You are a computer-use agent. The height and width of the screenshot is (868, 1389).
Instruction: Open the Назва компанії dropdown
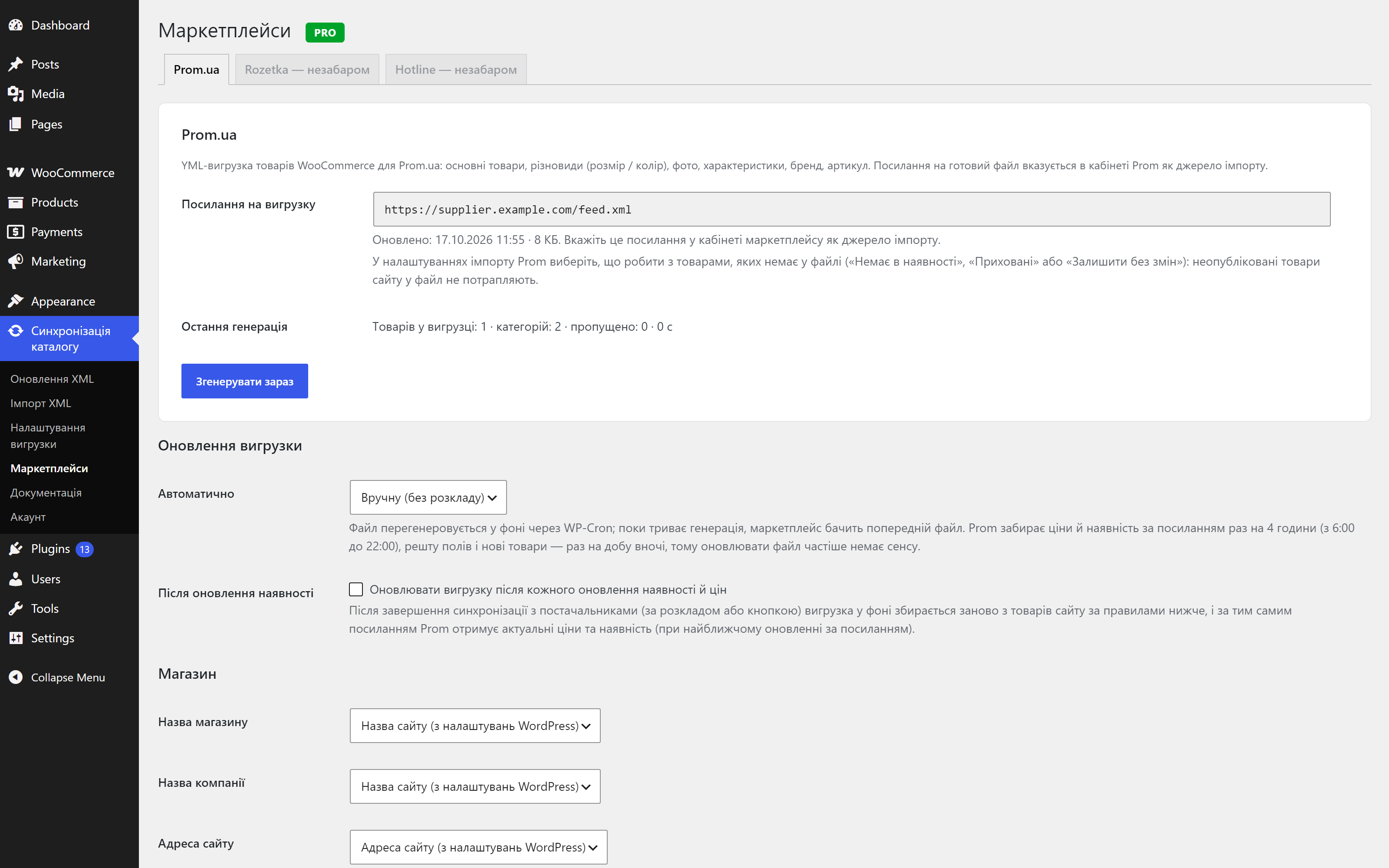(x=475, y=786)
